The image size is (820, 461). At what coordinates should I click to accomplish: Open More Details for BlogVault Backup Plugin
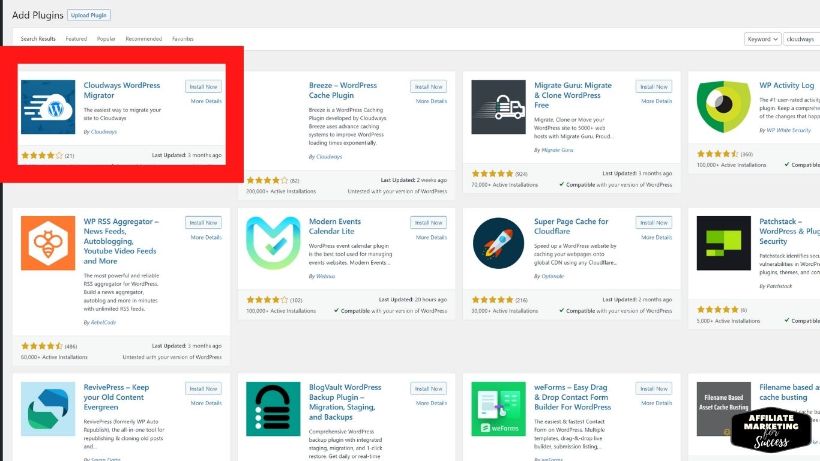pos(431,403)
